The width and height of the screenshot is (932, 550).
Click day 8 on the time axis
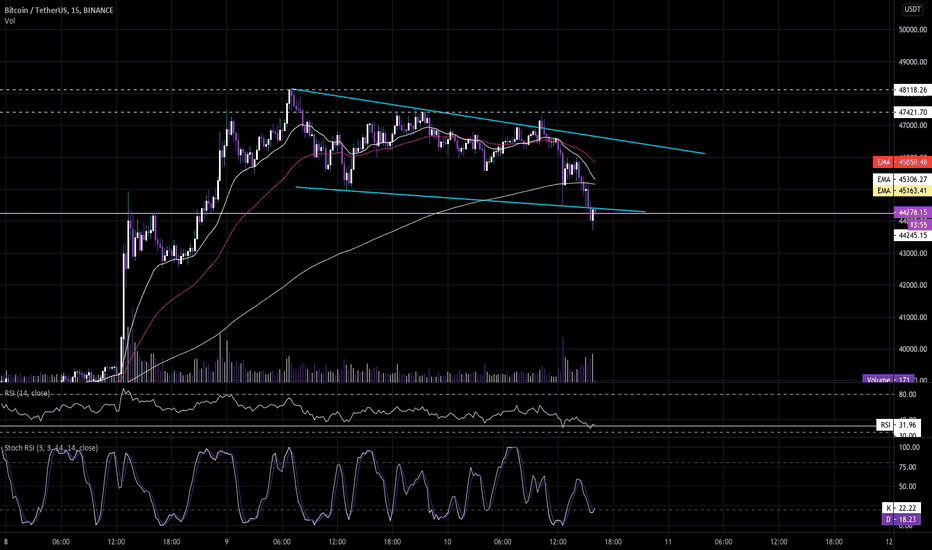(x=6, y=542)
